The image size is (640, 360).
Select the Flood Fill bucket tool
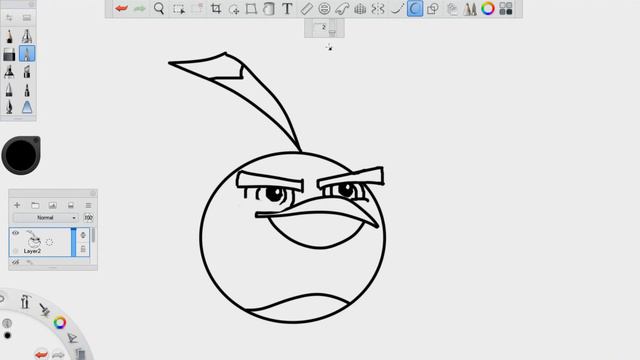269,9
